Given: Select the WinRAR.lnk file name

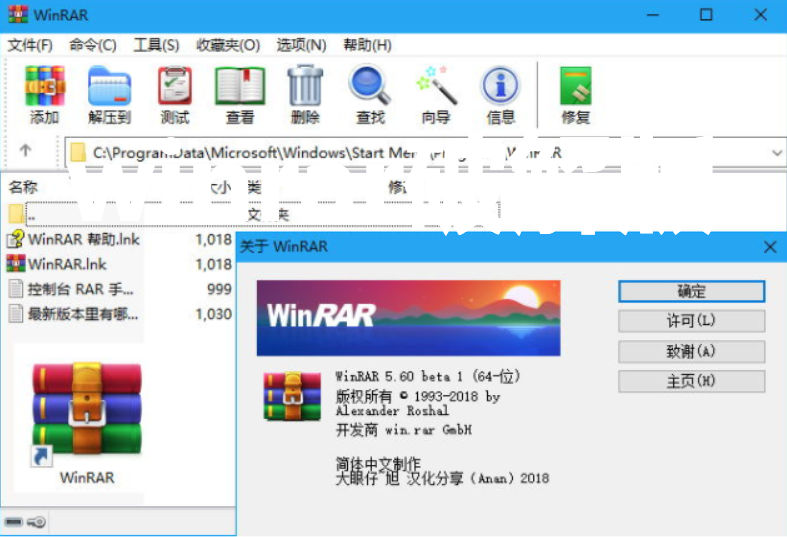Looking at the screenshot, I should [x=67, y=264].
